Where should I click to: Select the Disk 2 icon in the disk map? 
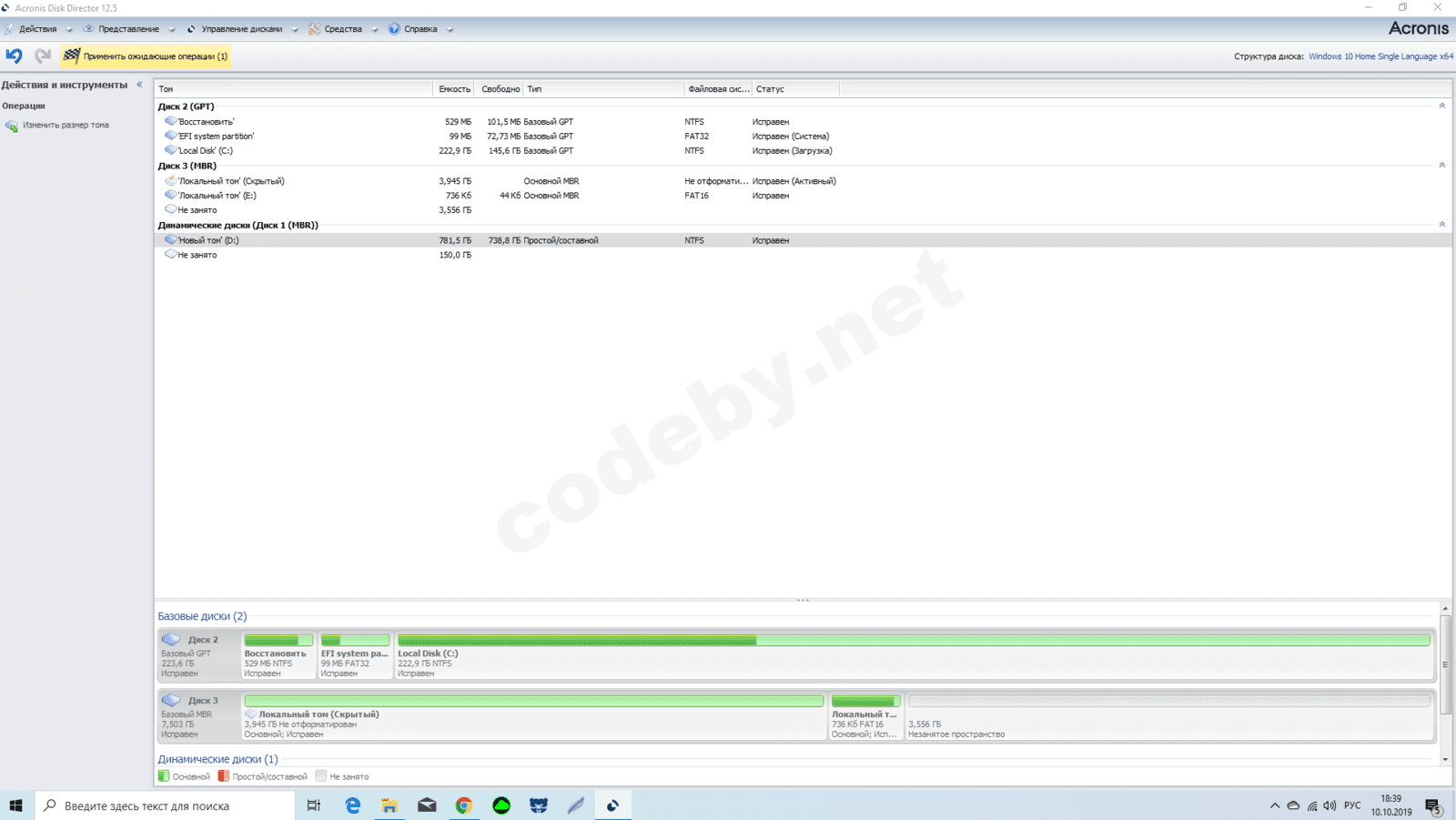click(x=171, y=640)
